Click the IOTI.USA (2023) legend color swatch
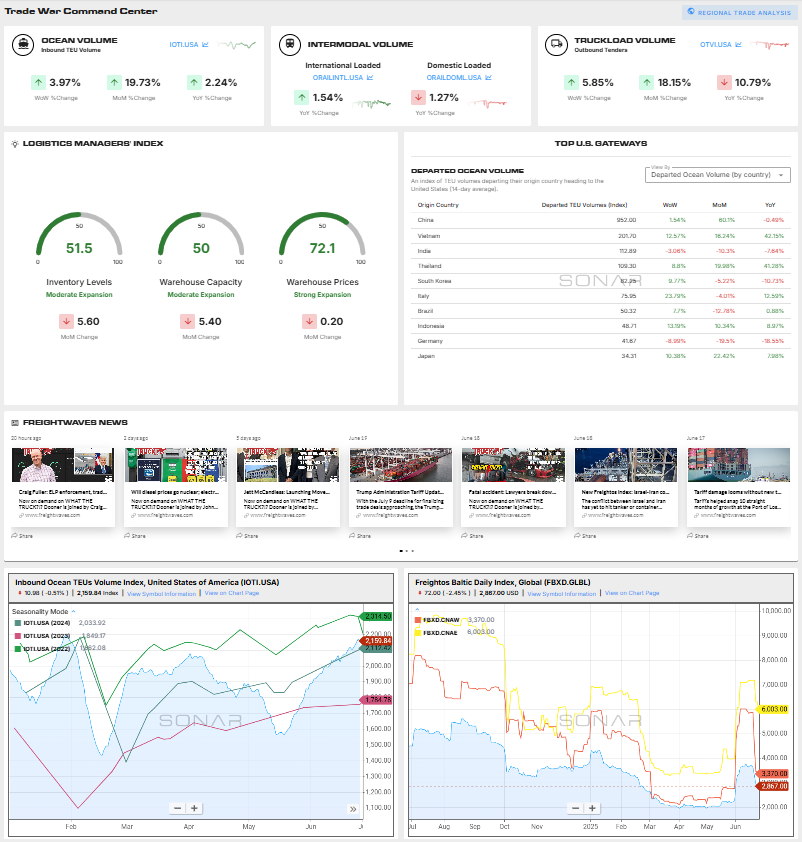Viewport: 802px width, 842px height. tap(18, 636)
